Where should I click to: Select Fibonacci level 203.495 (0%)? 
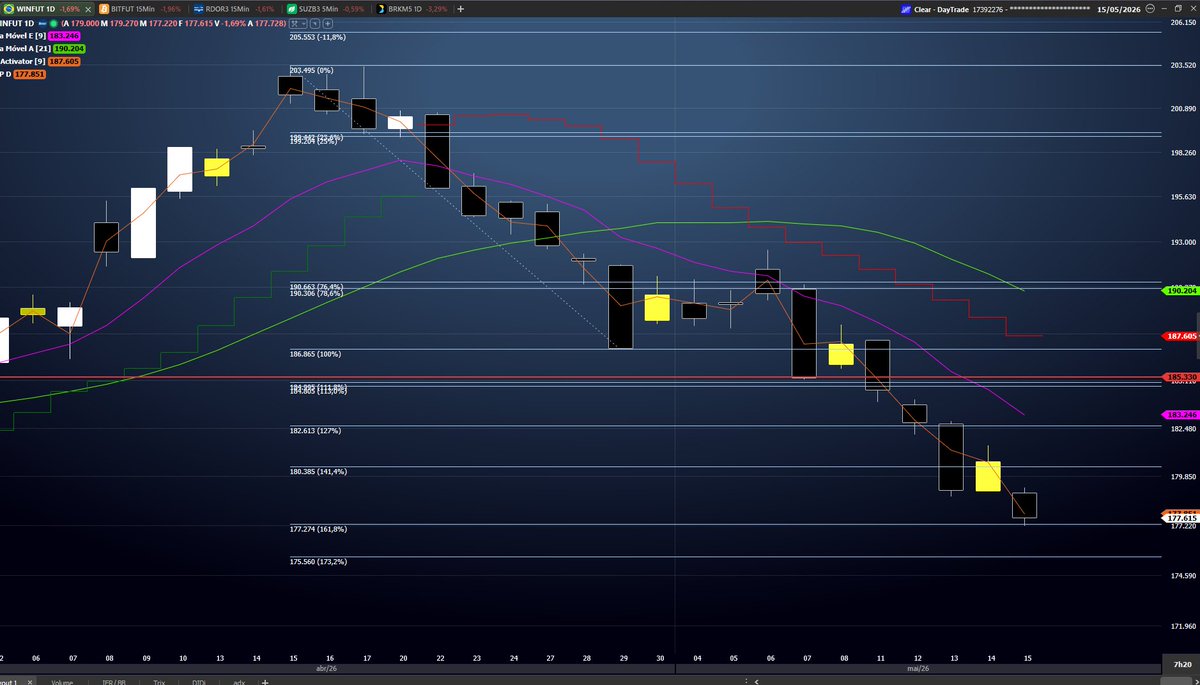310,70
